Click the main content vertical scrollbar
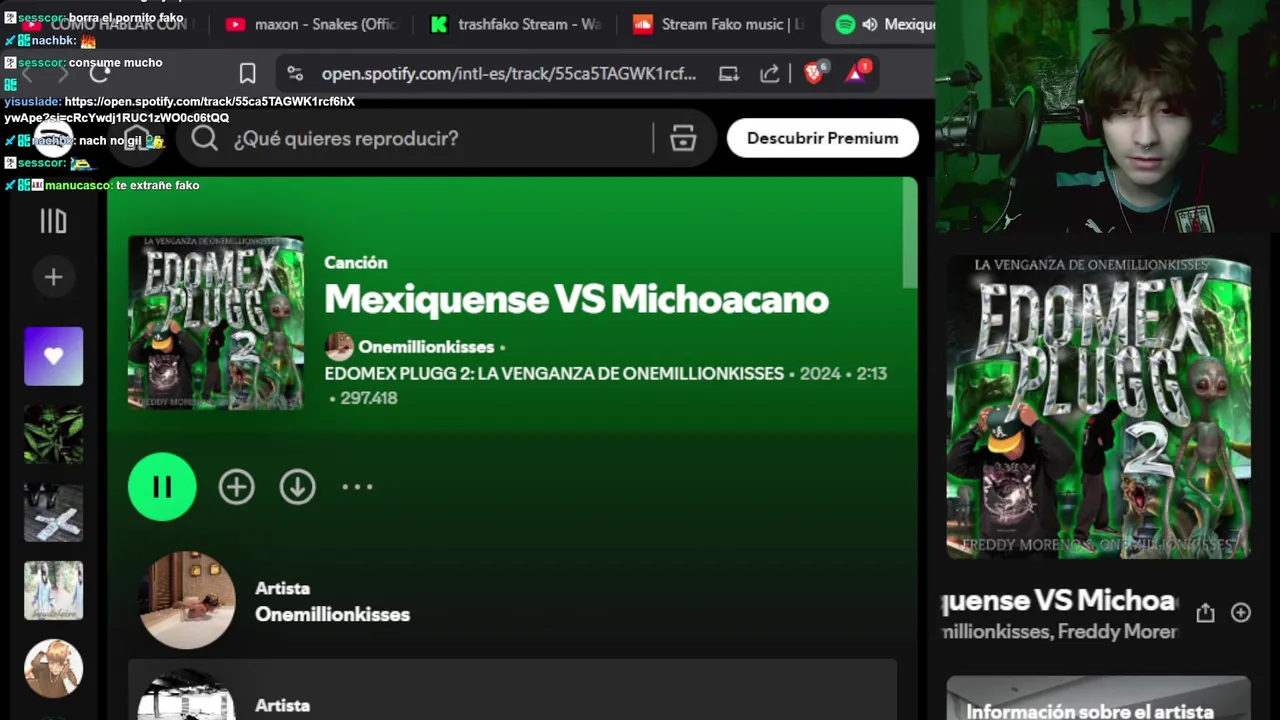The width and height of the screenshot is (1280, 720). coord(910,233)
